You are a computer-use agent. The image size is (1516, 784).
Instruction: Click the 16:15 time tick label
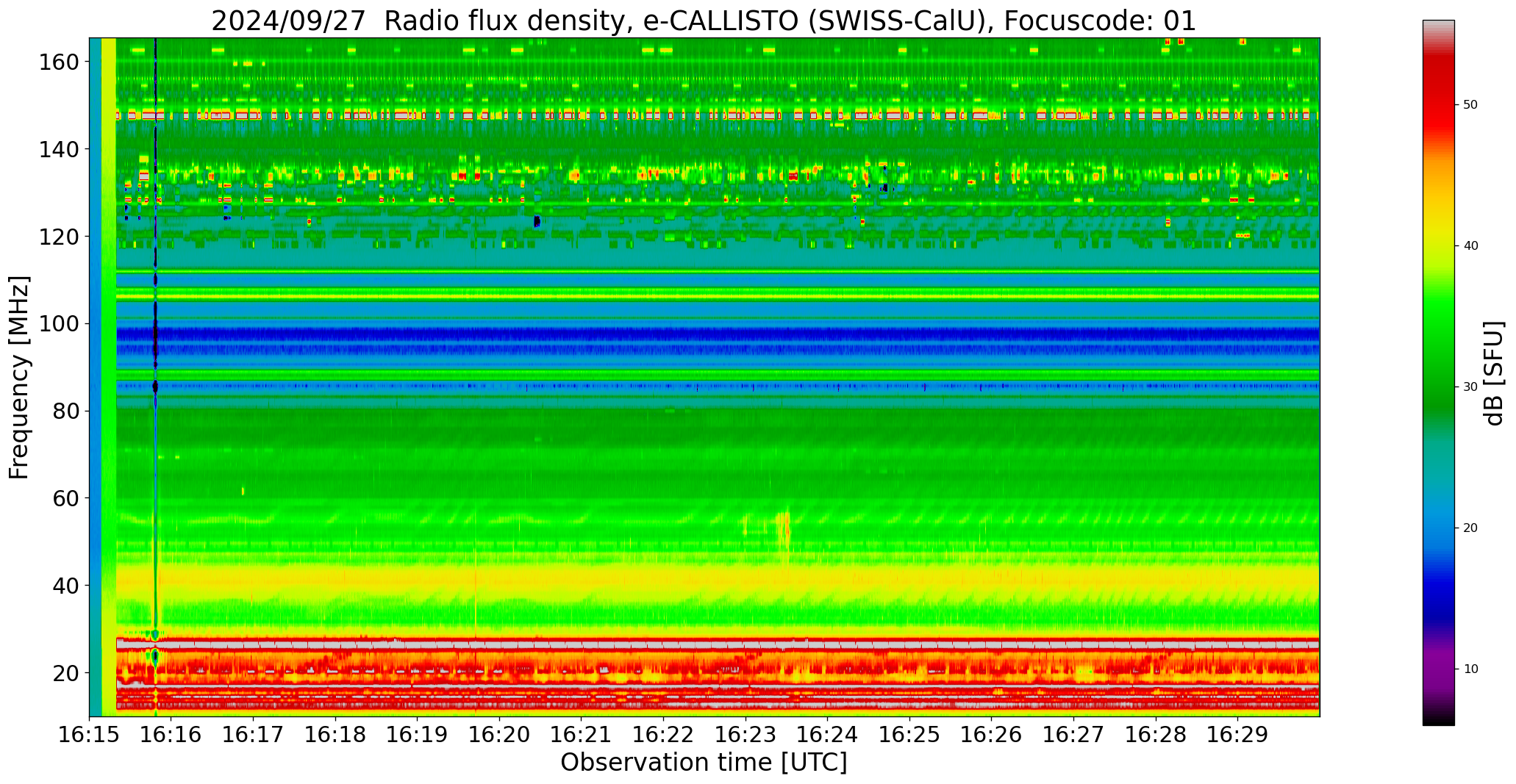(x=90, y=734)
